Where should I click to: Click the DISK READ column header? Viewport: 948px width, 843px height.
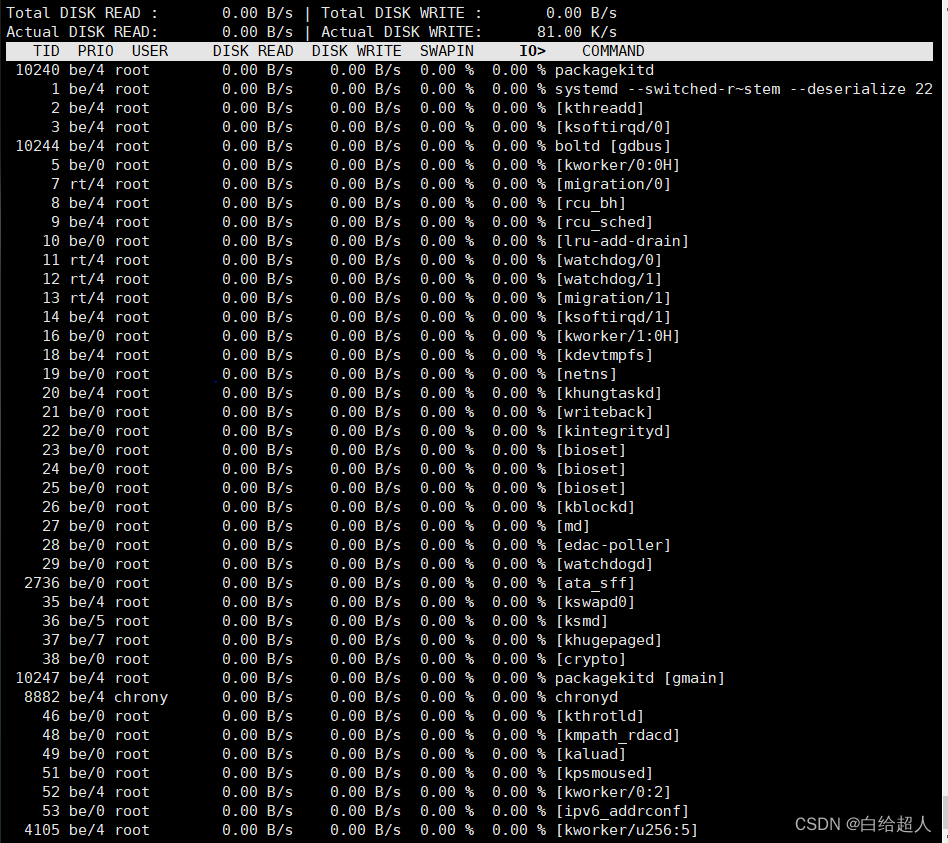pos(253,51)
